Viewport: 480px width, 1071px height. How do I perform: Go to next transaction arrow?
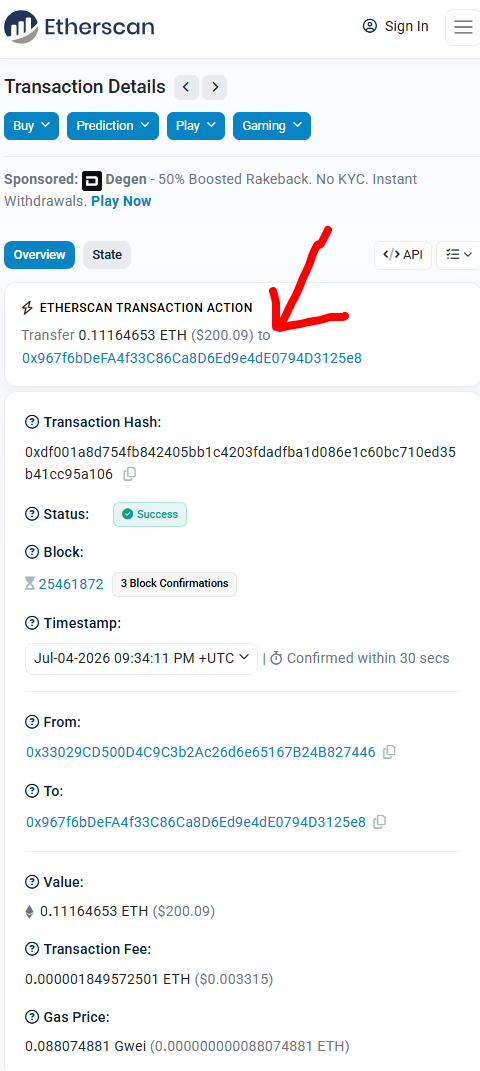[x=214, y=87]
